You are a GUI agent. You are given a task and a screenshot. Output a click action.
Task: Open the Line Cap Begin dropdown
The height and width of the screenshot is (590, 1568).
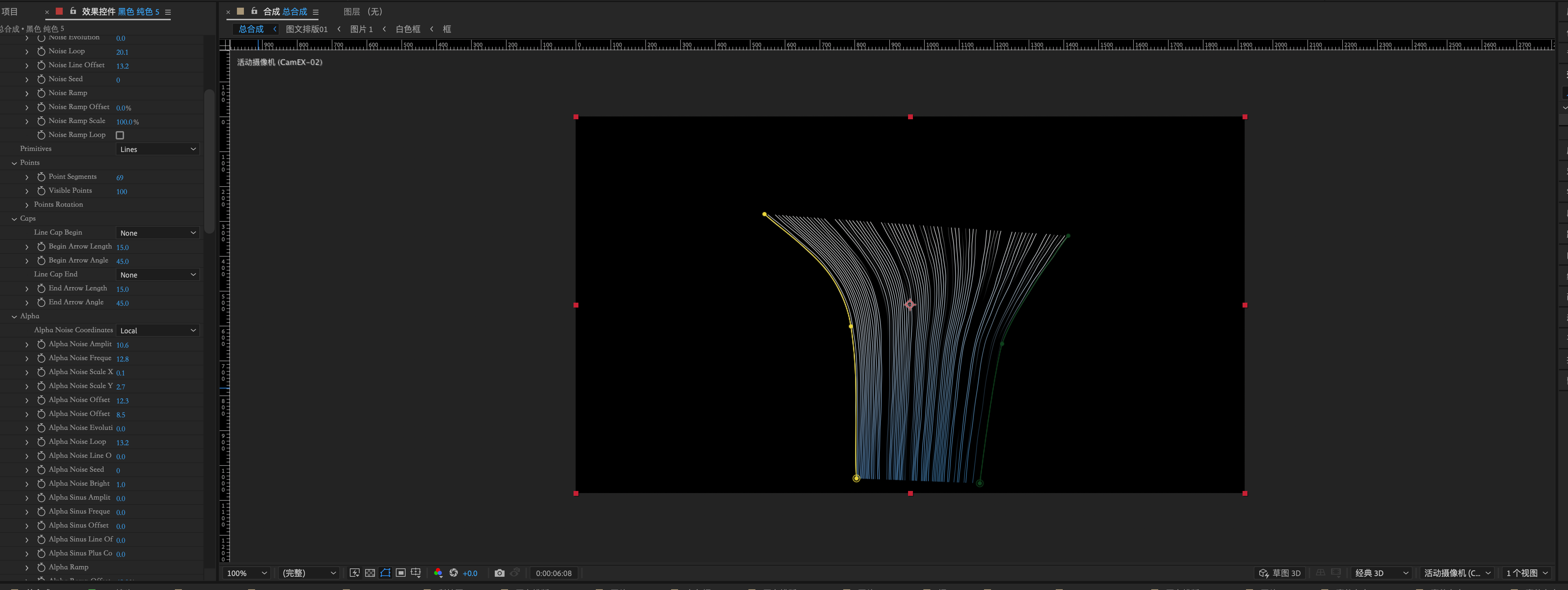pos(157,233)
